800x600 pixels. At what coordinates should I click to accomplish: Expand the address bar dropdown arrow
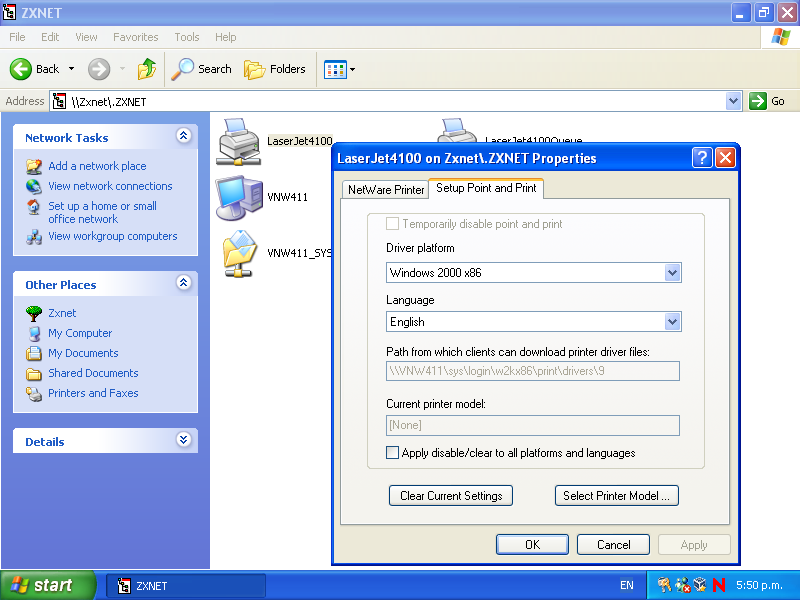point(733,101)
